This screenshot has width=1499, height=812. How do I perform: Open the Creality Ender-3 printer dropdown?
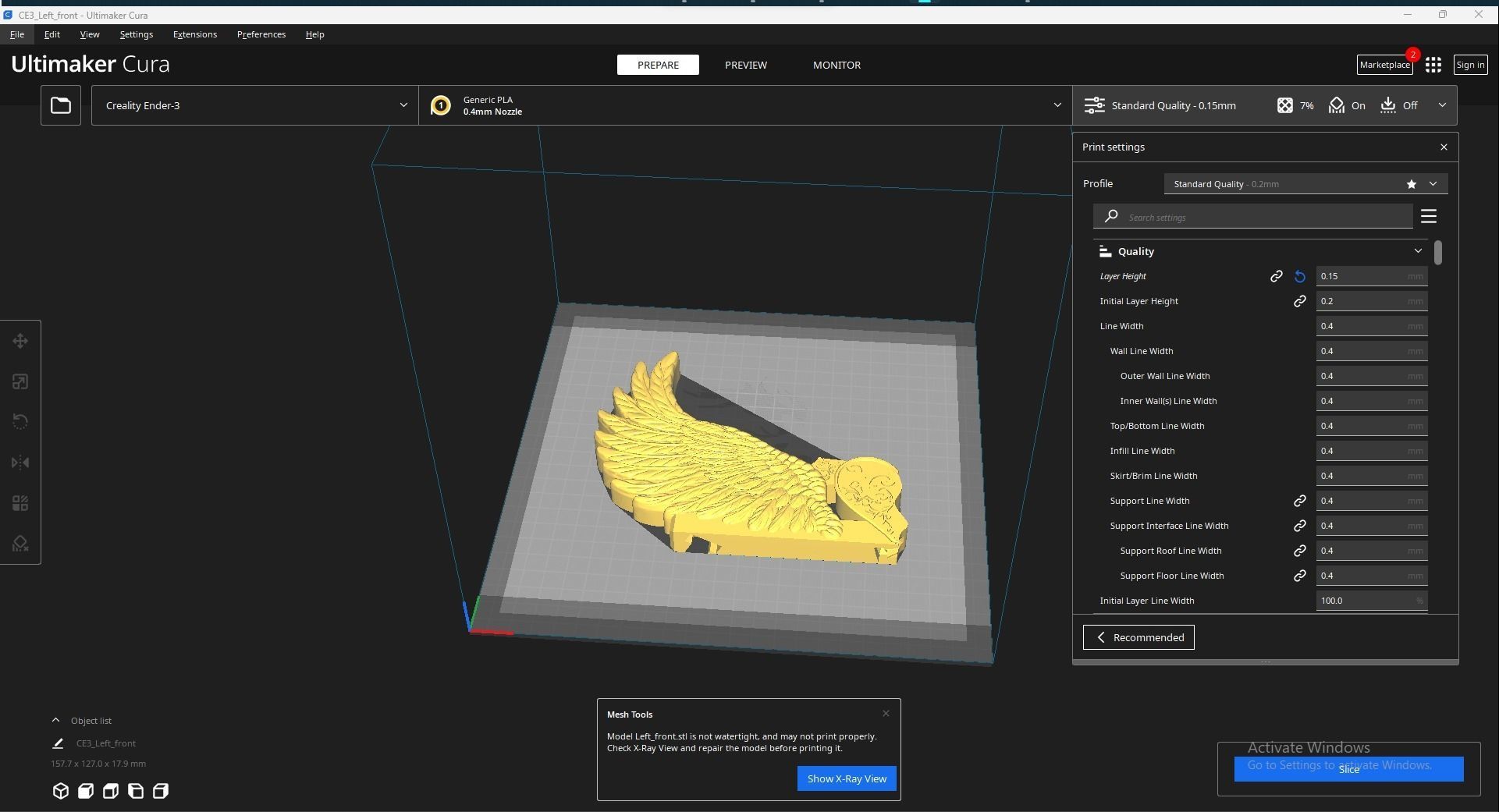click(254, 105)
